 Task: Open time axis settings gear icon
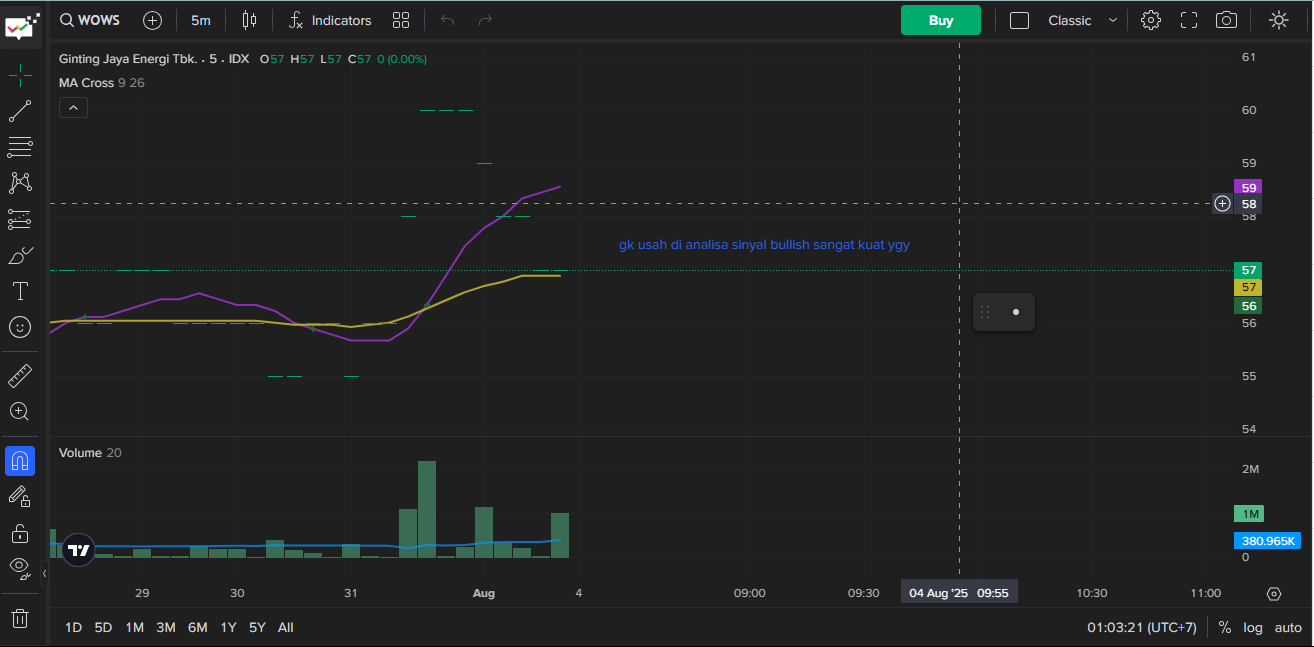[x=1273, y=593]
